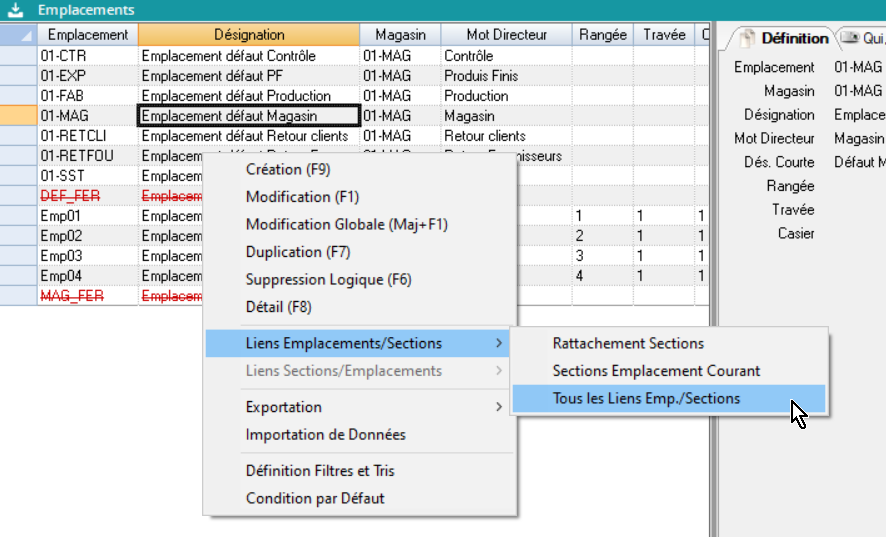Click the grid corner select-all triangle
The height and width of the screenshot is (537, 886).
point(18,34)
